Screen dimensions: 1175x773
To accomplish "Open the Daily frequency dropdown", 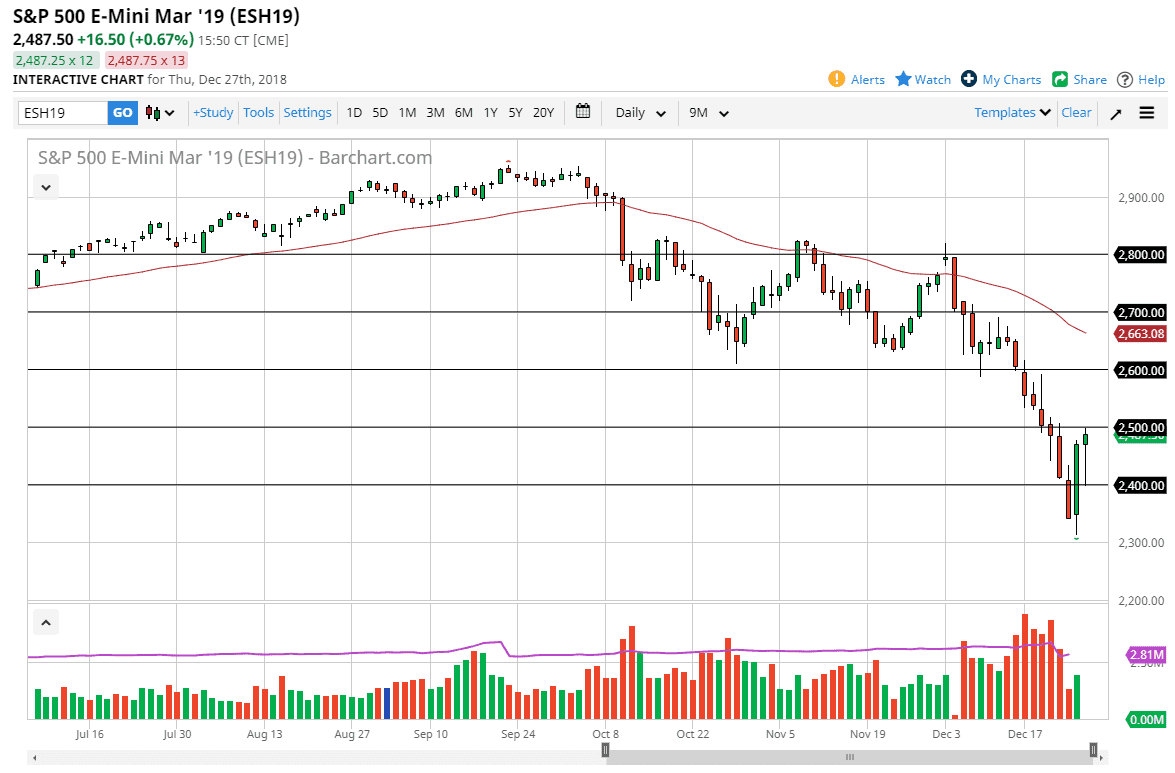I will [638, 113].
